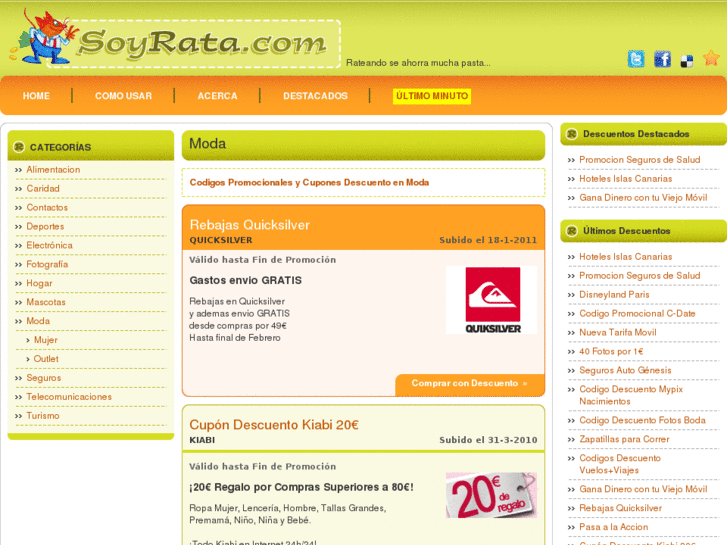Open Seguros Auto Génesis link
This screenshot has width=727, height=545.
click(x=625, y=371)
